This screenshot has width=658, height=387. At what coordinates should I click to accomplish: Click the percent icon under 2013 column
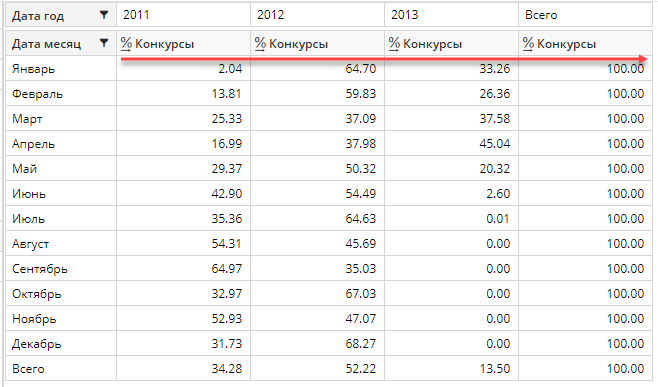coord(394,44)
